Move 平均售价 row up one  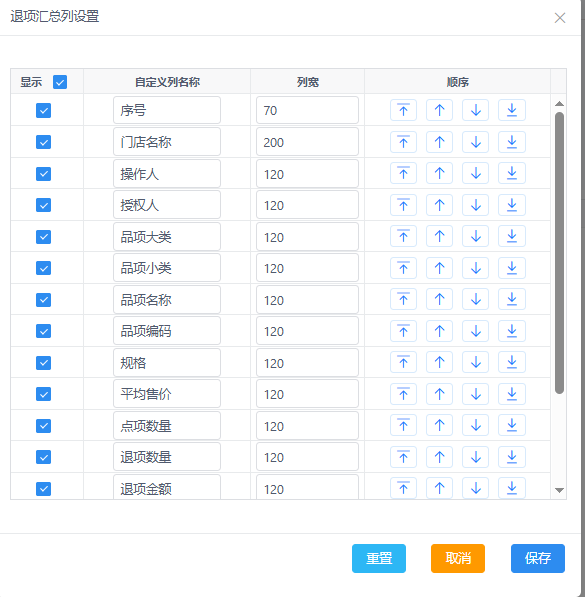click(440, 394)
